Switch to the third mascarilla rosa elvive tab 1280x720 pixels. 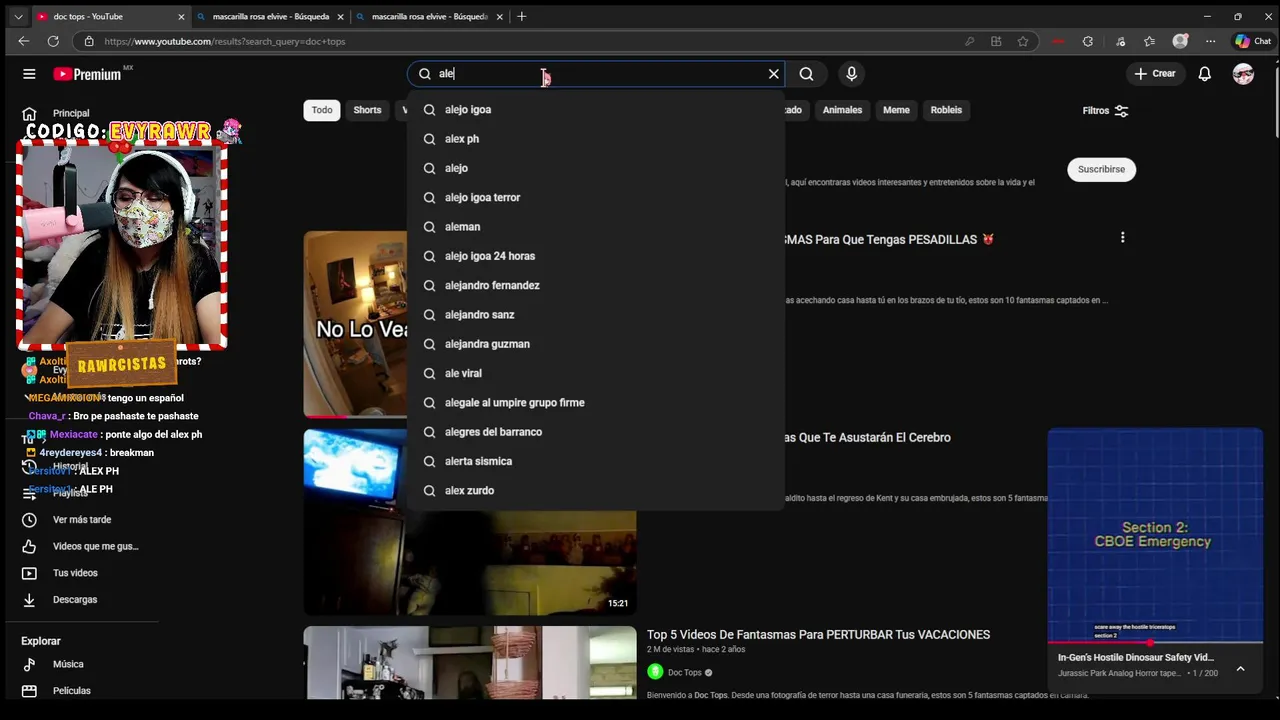click(429, 16)
